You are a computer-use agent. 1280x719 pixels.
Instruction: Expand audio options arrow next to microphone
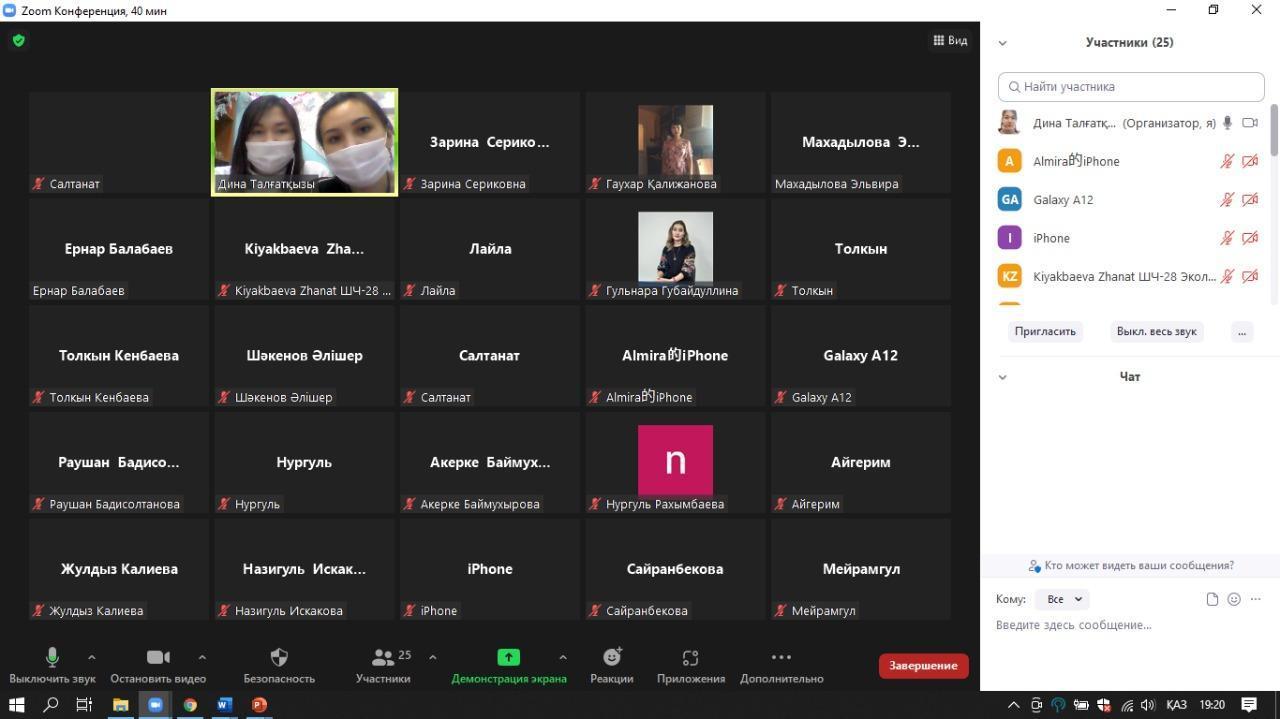92,657
